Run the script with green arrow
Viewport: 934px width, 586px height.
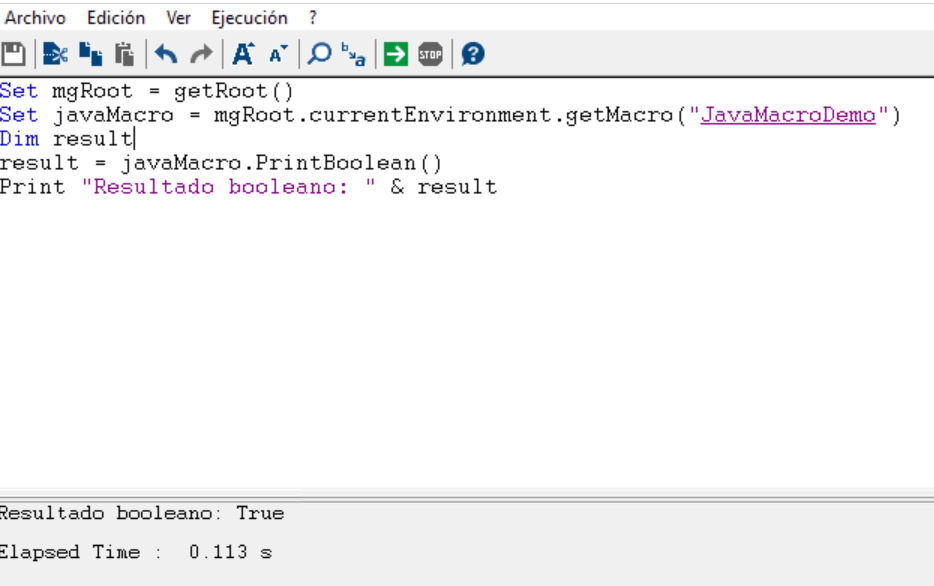(x=396, y=54)
